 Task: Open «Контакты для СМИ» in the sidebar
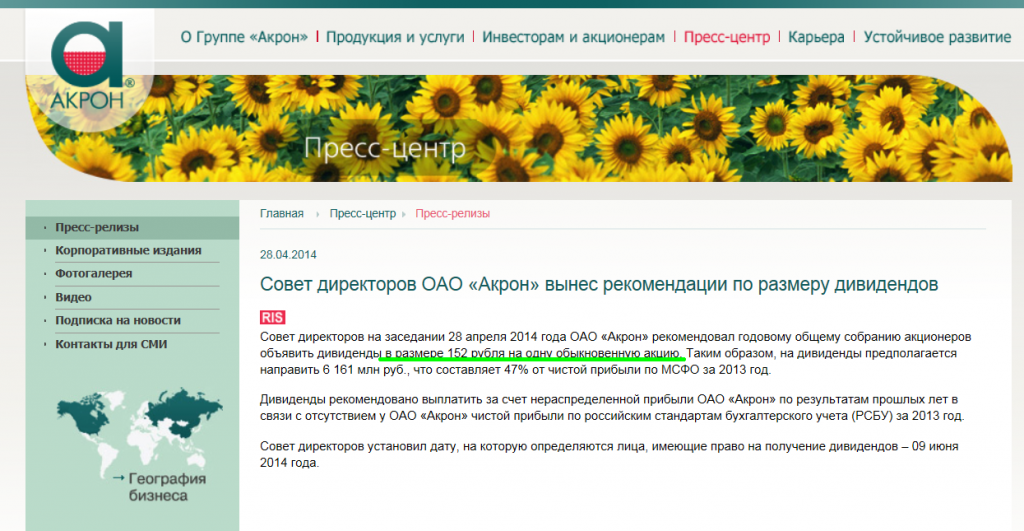(x=111, y=344)
